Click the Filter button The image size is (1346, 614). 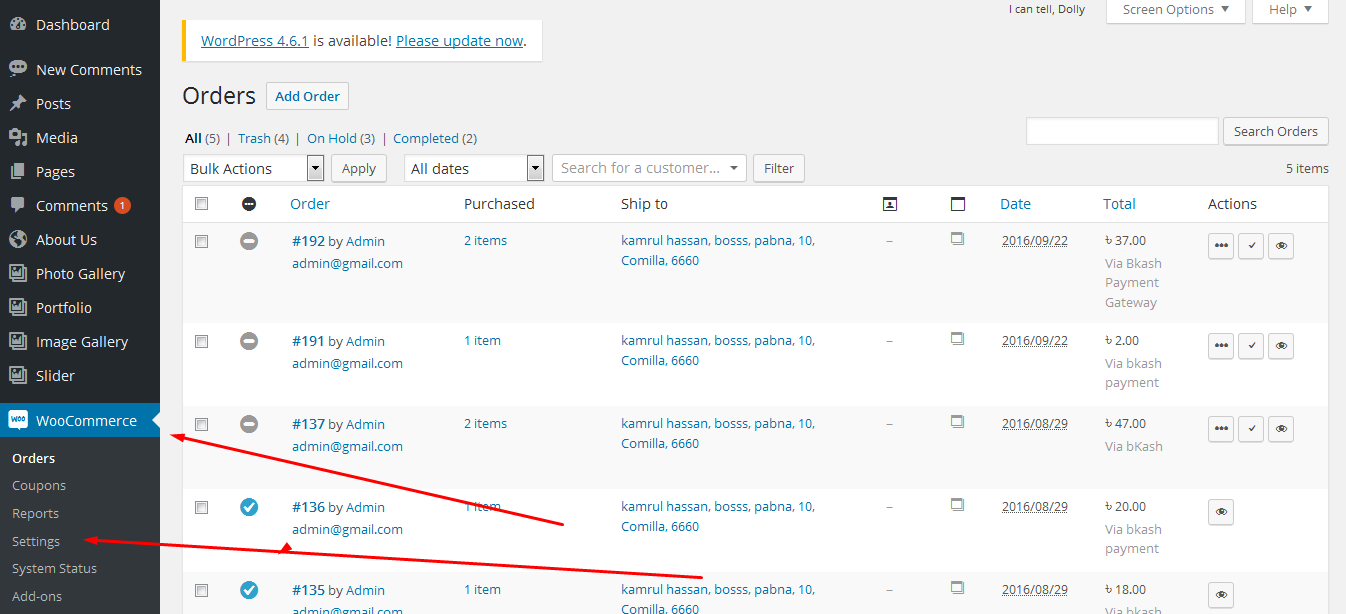779,168
